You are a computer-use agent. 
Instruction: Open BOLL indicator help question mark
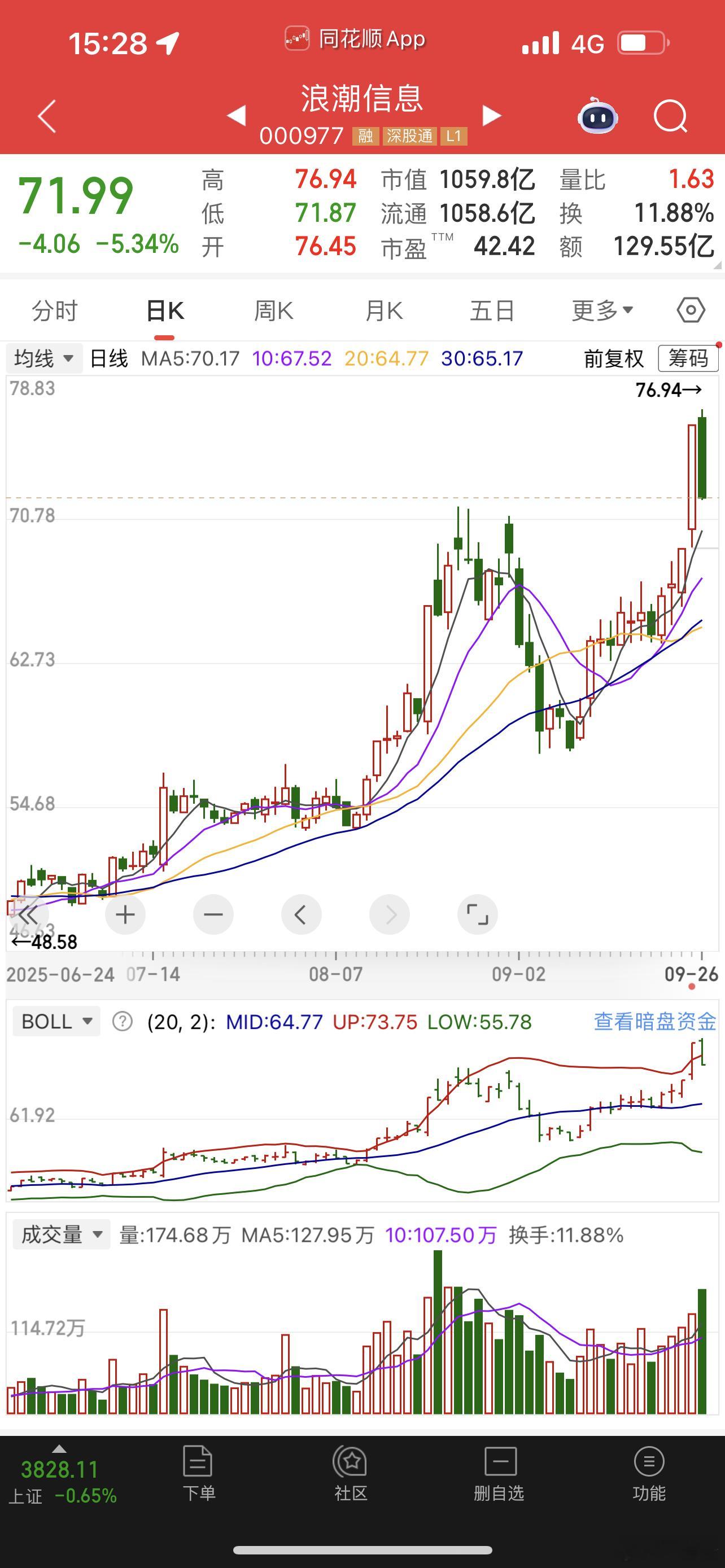[x=123, y=1022]
